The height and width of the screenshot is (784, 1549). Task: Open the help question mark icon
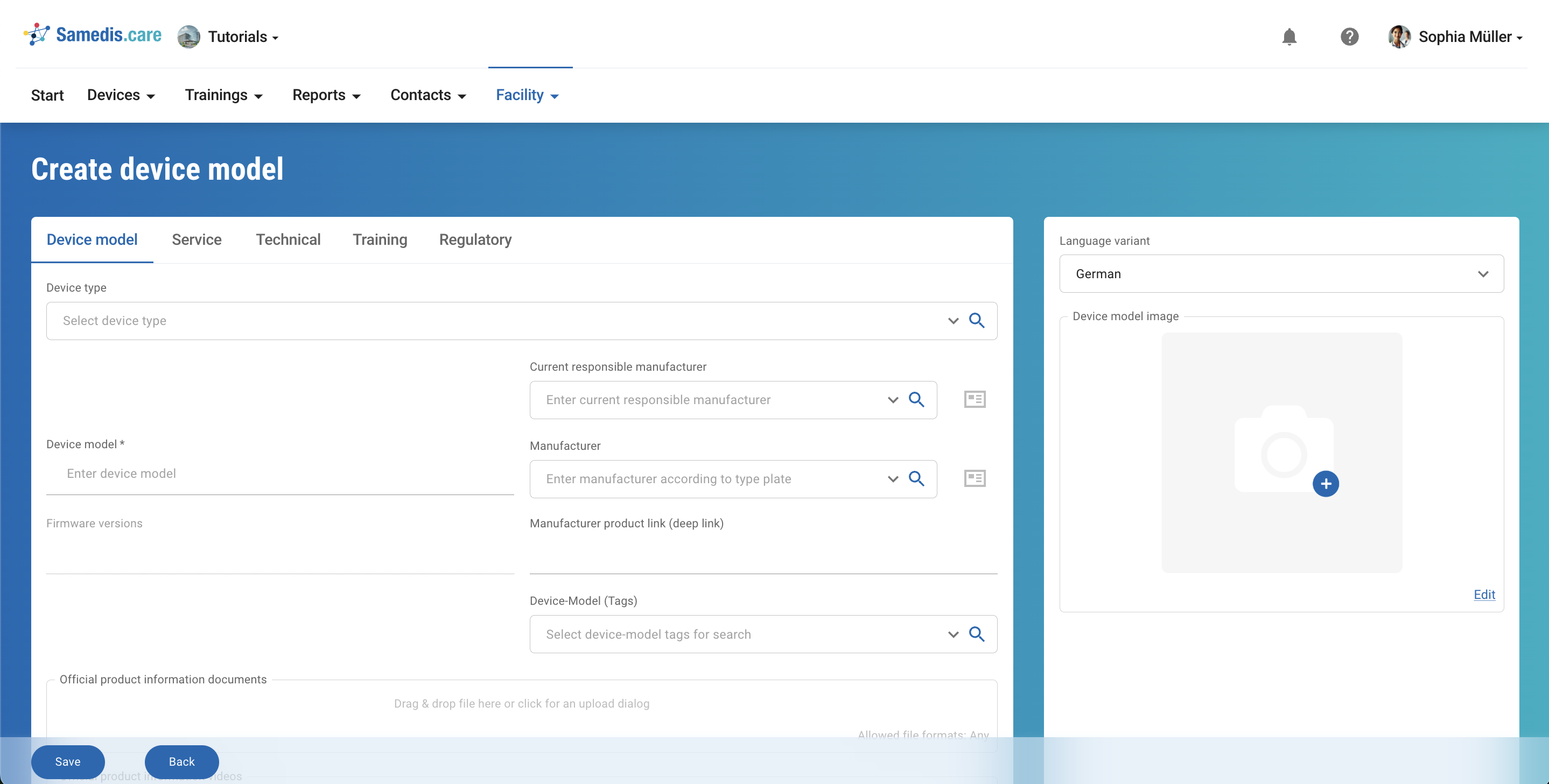[1349, 37]
